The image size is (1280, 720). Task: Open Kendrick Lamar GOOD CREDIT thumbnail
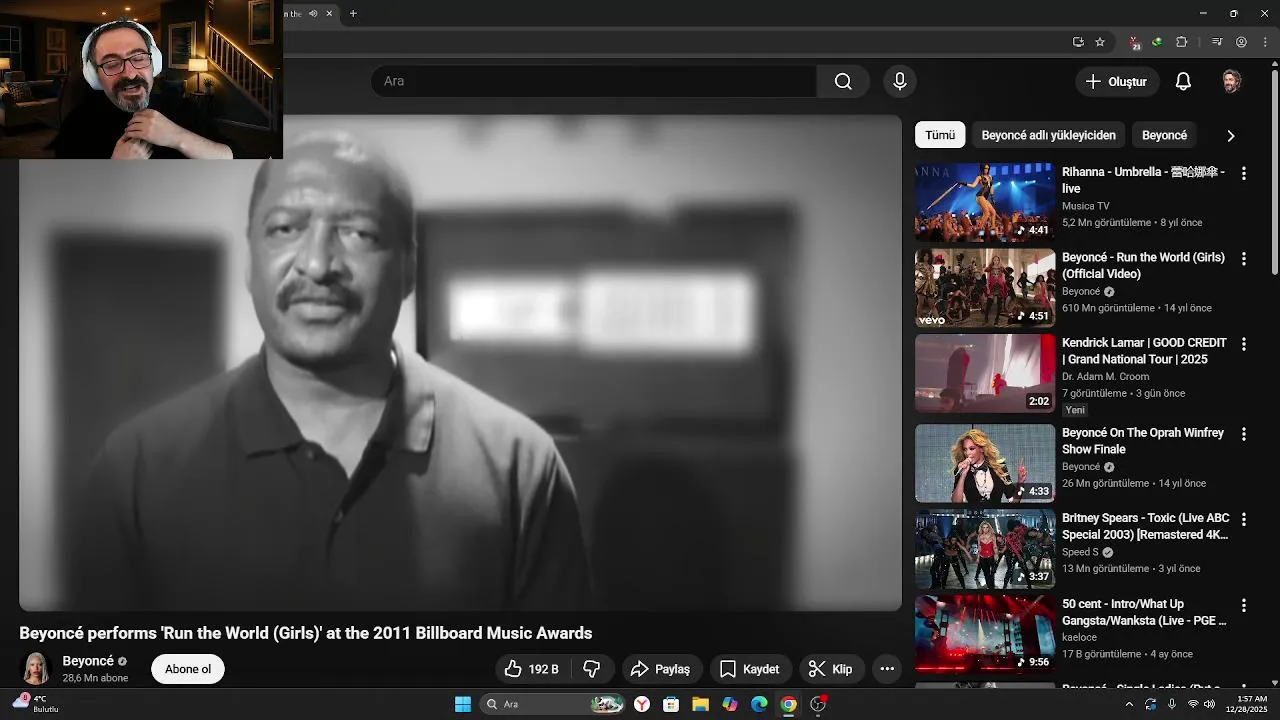[x=985, y=373]
